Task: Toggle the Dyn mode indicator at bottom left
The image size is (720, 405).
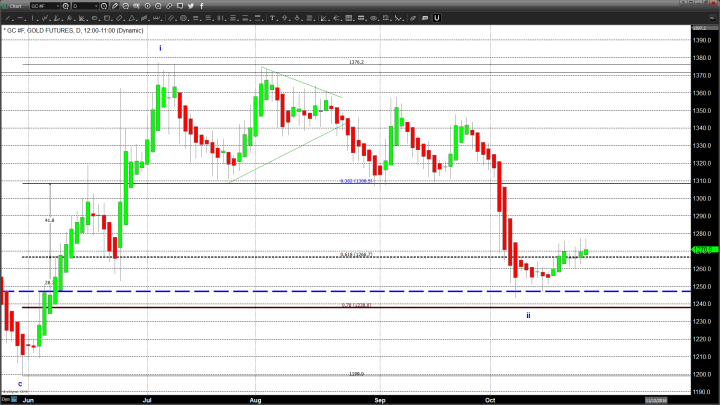Action: (5, 397)
